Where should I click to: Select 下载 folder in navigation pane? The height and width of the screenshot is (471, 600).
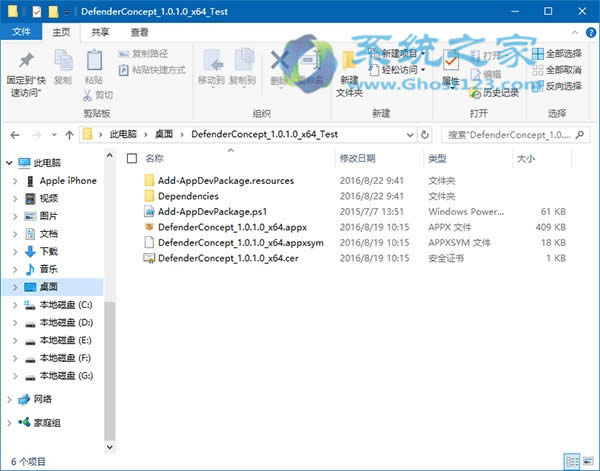pos(48,251)
